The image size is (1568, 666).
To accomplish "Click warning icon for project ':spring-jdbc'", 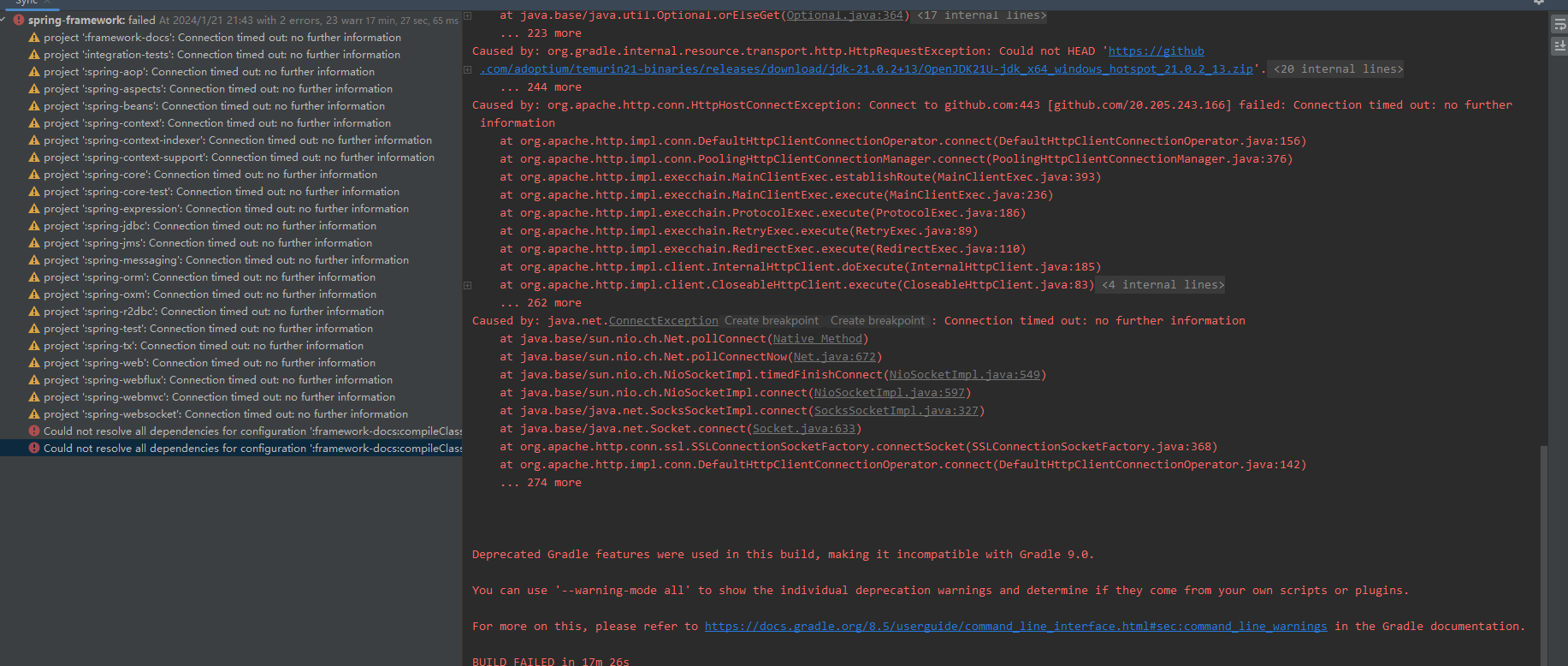I will pos(34,225).
